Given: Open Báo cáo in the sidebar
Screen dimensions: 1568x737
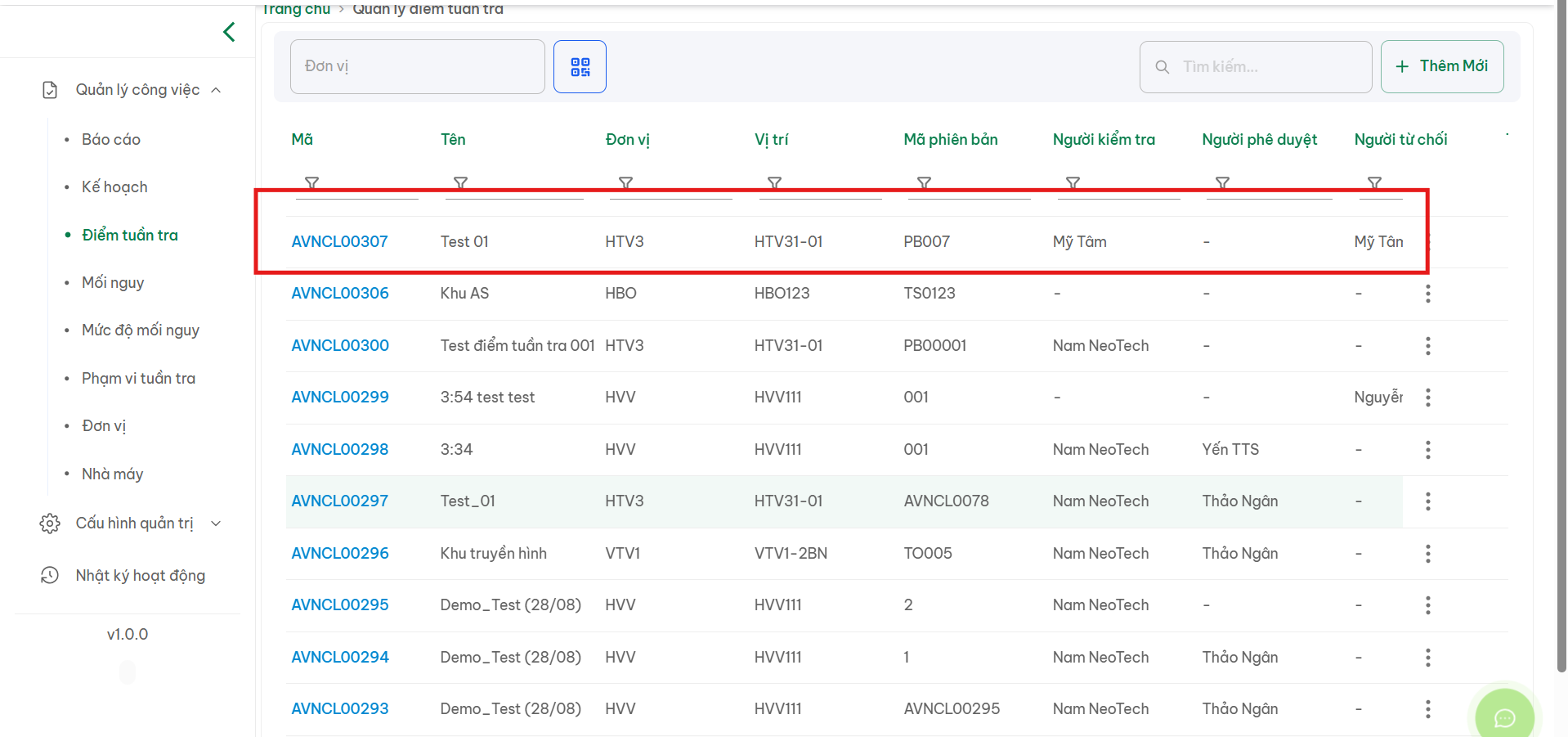Looking at the screenshot, I should pos(111,140).
